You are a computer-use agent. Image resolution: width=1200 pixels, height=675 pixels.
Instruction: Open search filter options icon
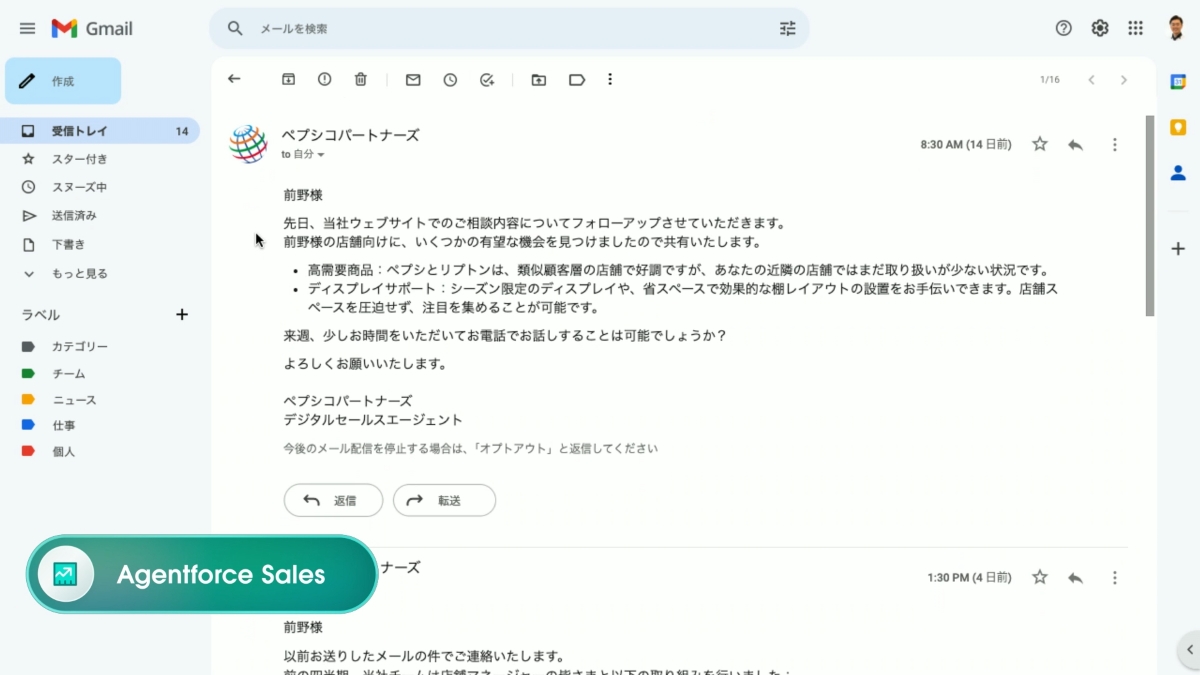788,28
